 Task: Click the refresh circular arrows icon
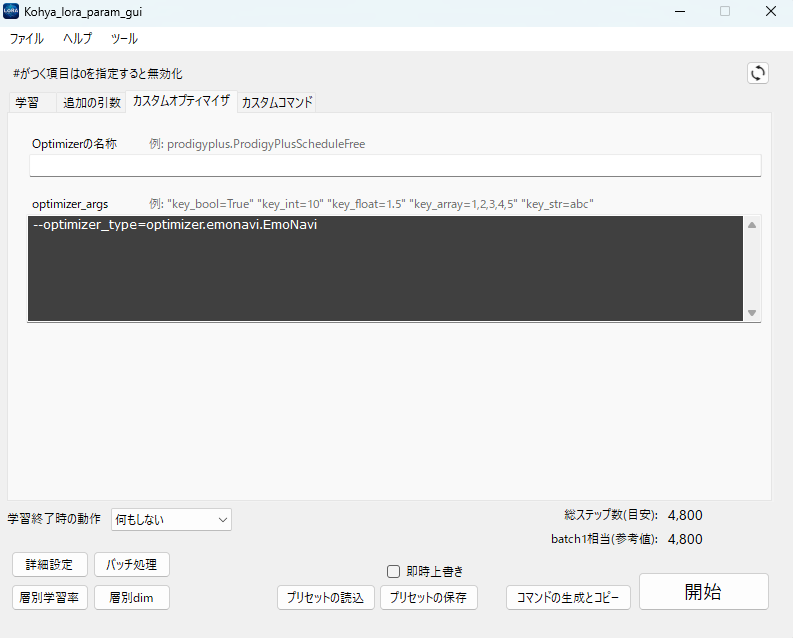coord(758,73)
